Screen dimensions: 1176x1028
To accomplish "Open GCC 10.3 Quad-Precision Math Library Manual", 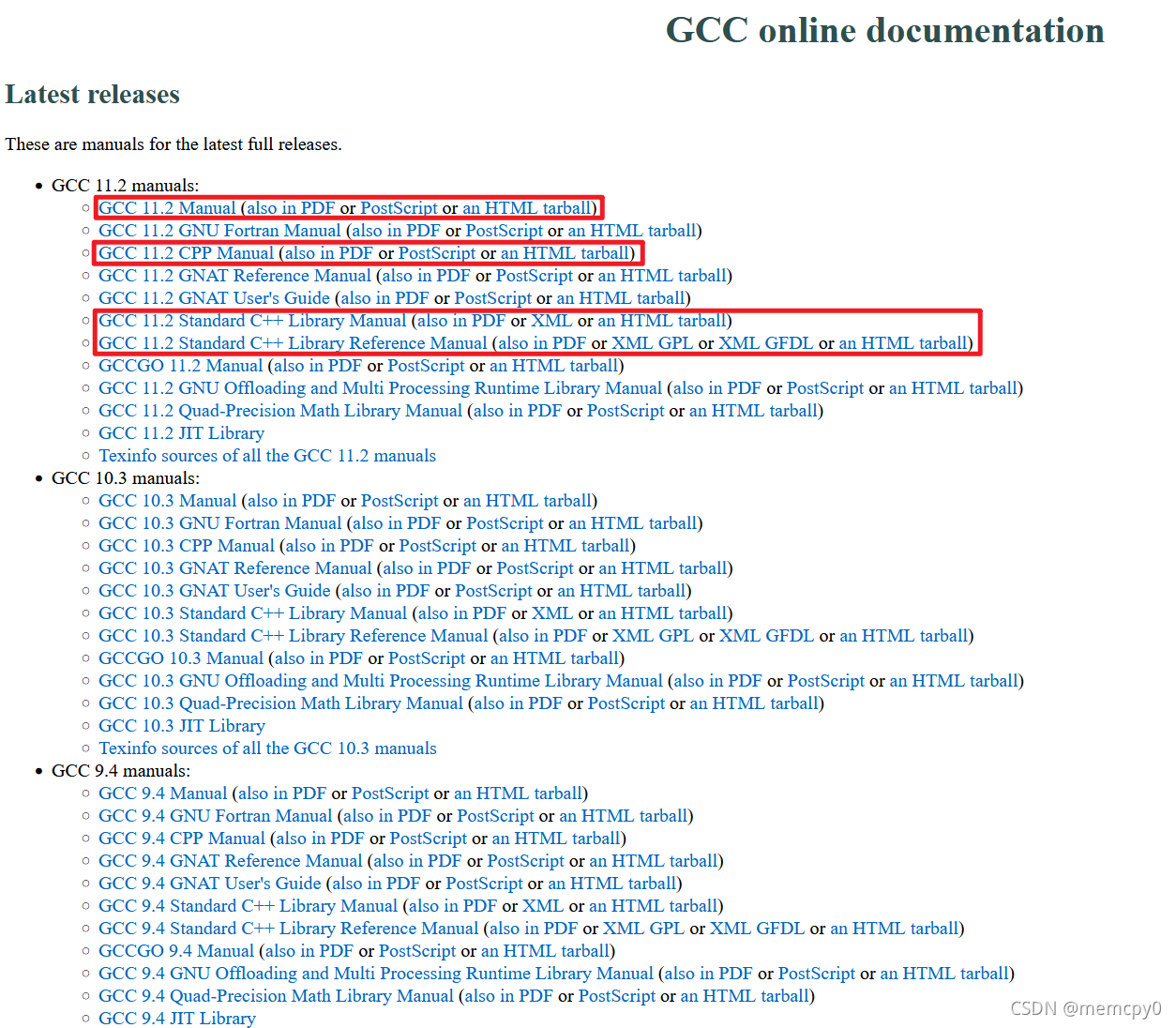I will coord(280,703).
